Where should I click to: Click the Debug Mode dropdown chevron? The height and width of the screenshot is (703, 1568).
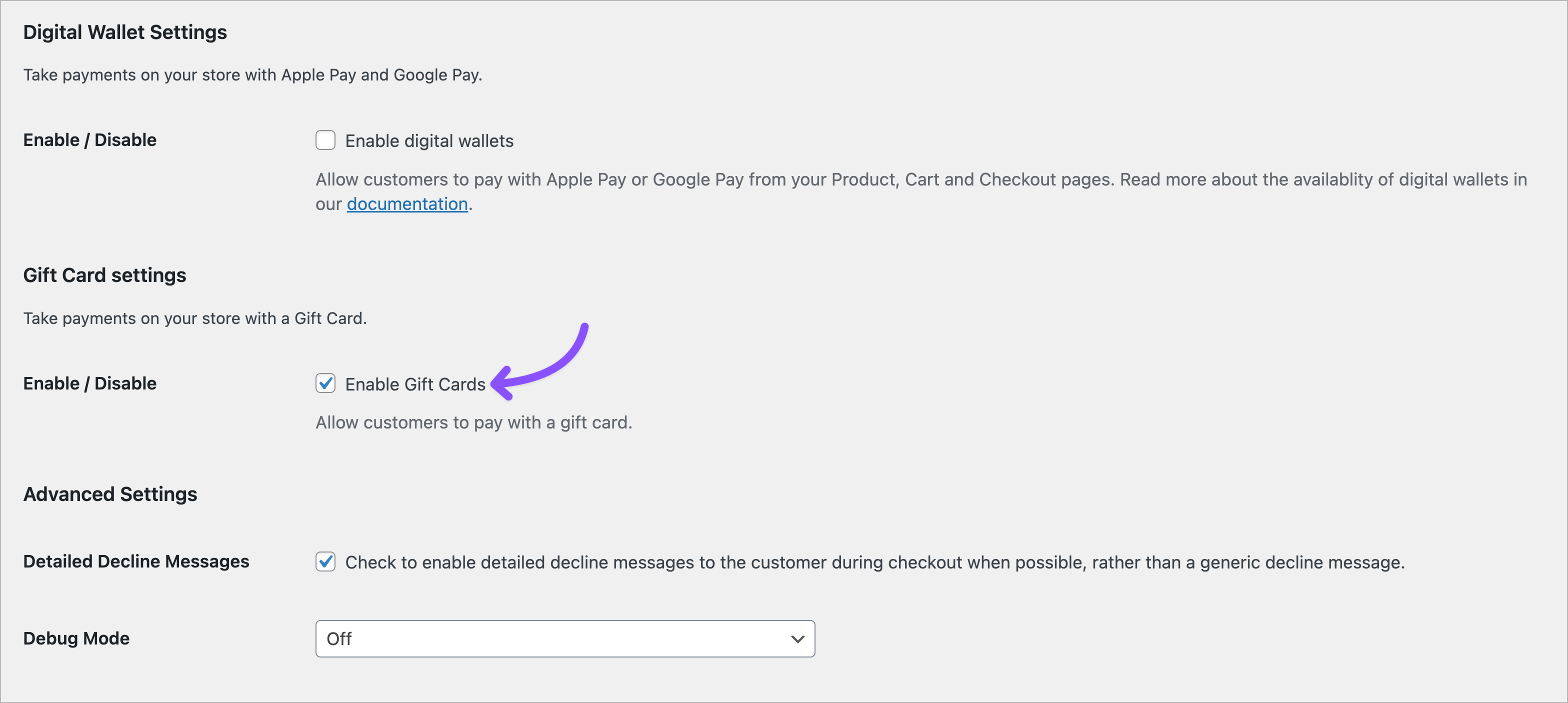(798, 638)
